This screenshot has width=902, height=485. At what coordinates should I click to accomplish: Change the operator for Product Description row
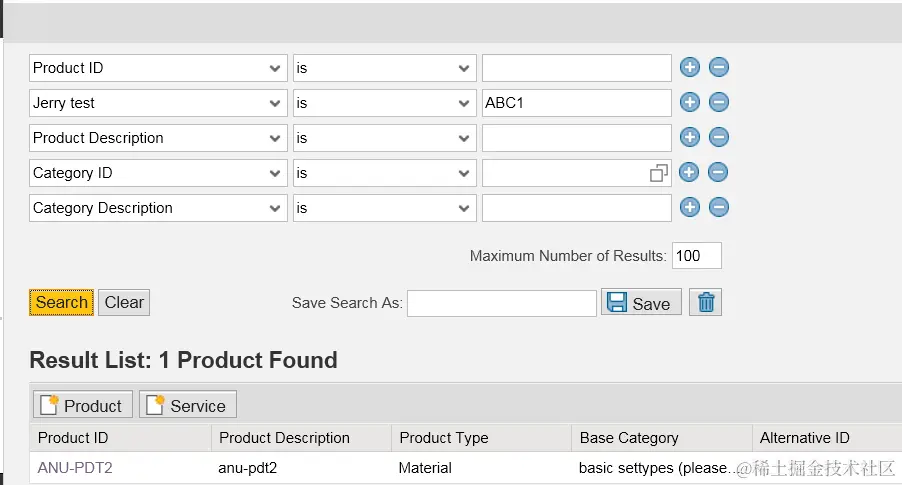click(385, 138)
